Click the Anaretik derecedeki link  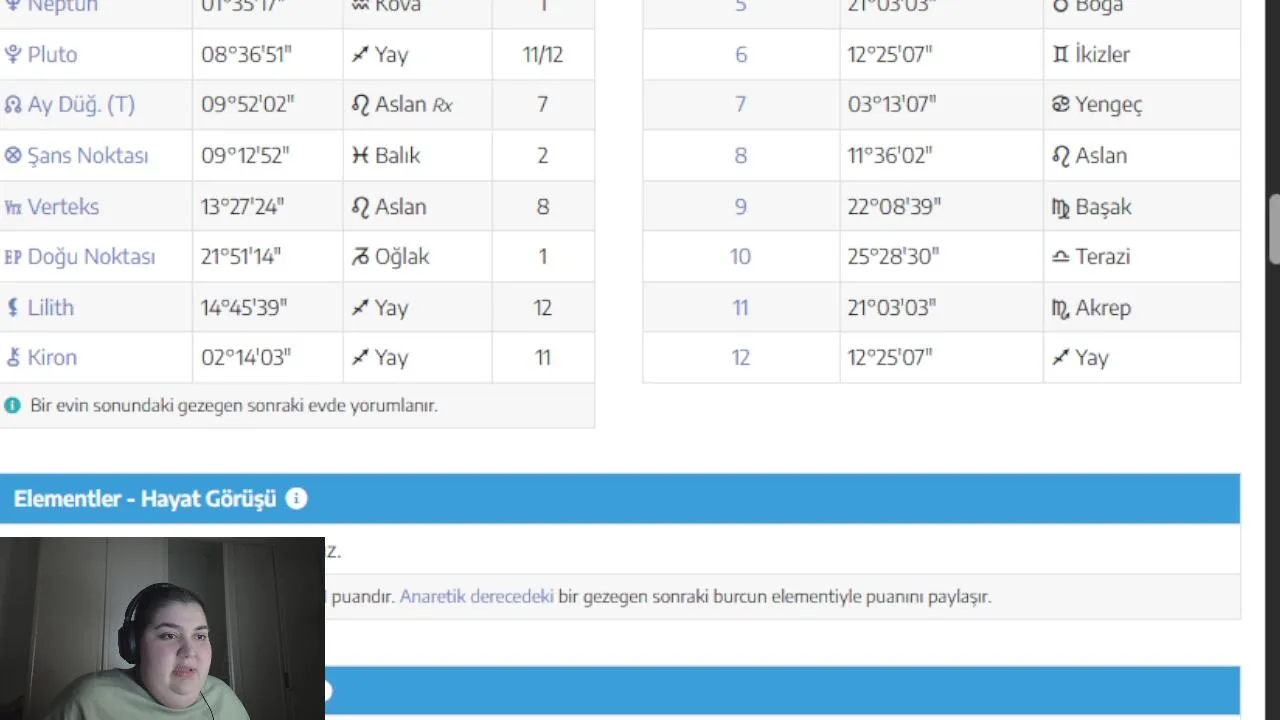point(476,596)
